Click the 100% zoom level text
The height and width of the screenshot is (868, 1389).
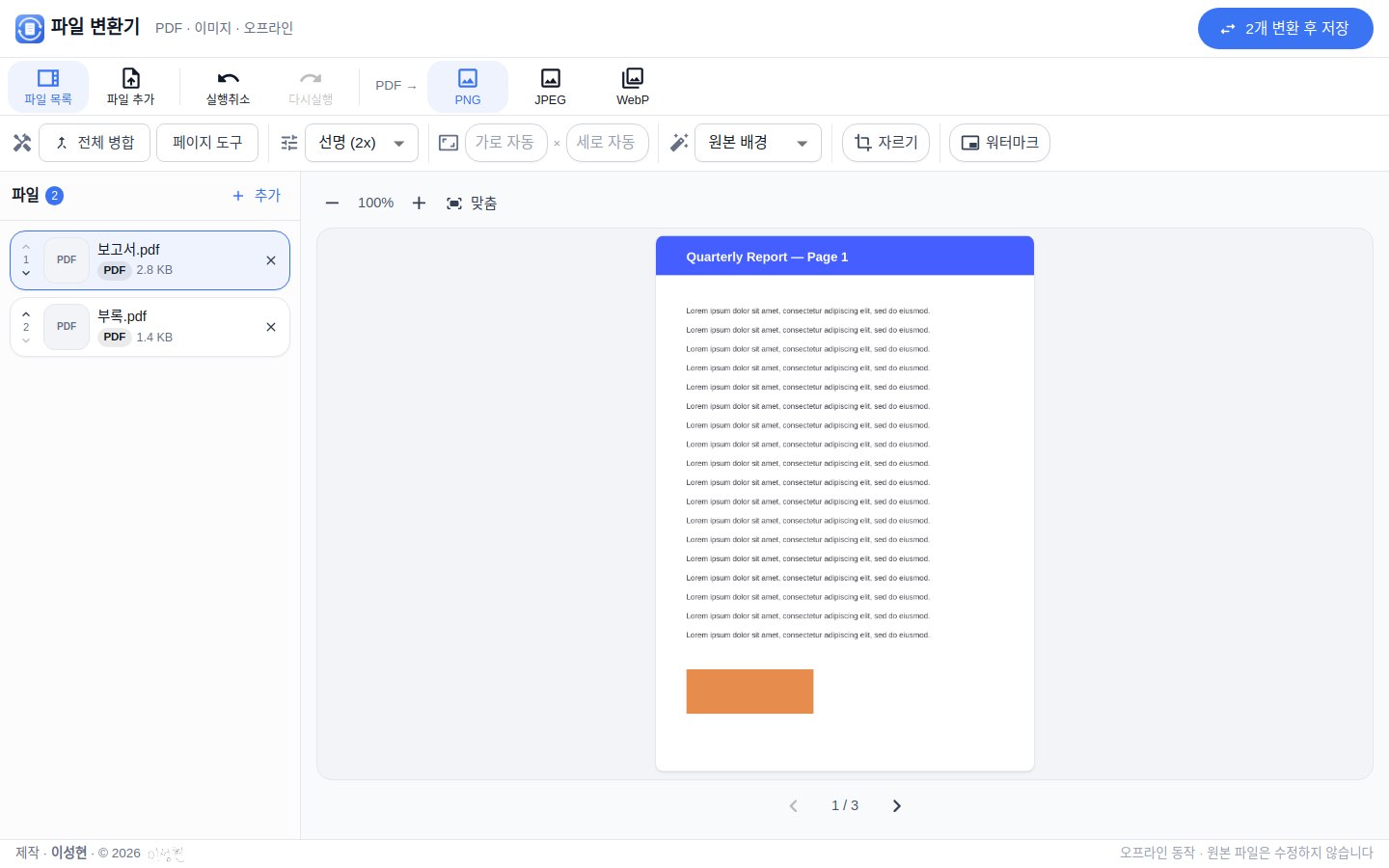(375, 203)
